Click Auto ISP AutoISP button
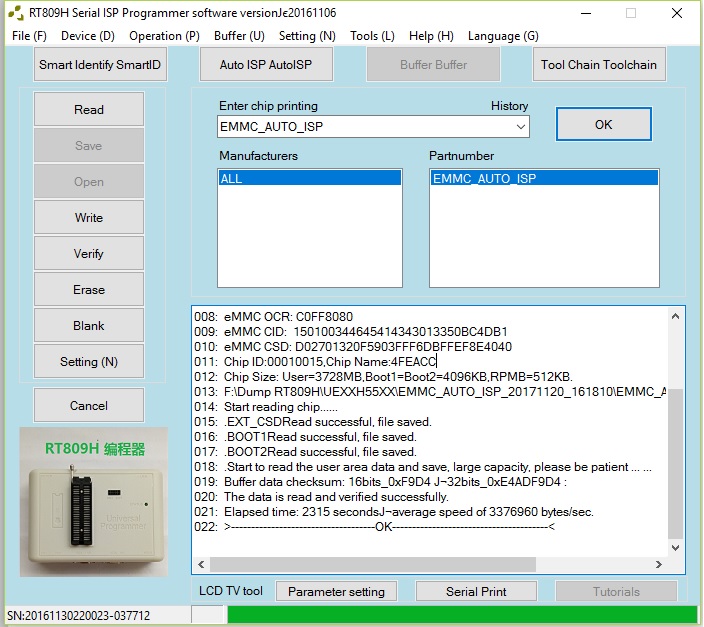Viewport: 704px width, 627px height. tap(266, 65)
